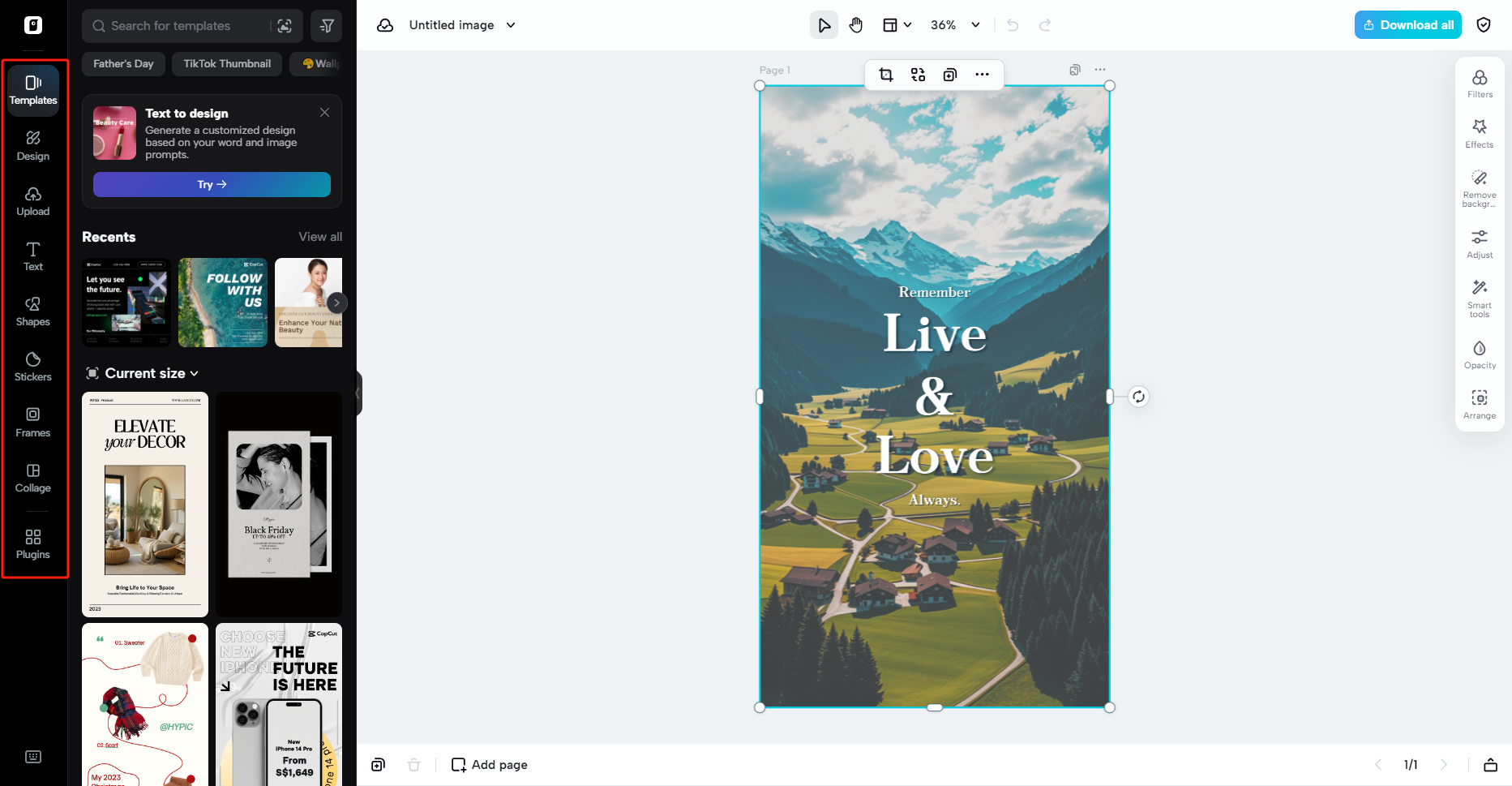Click the Add page button
The width and height of the screenshot is (1512, 786).
pos(489,765)
